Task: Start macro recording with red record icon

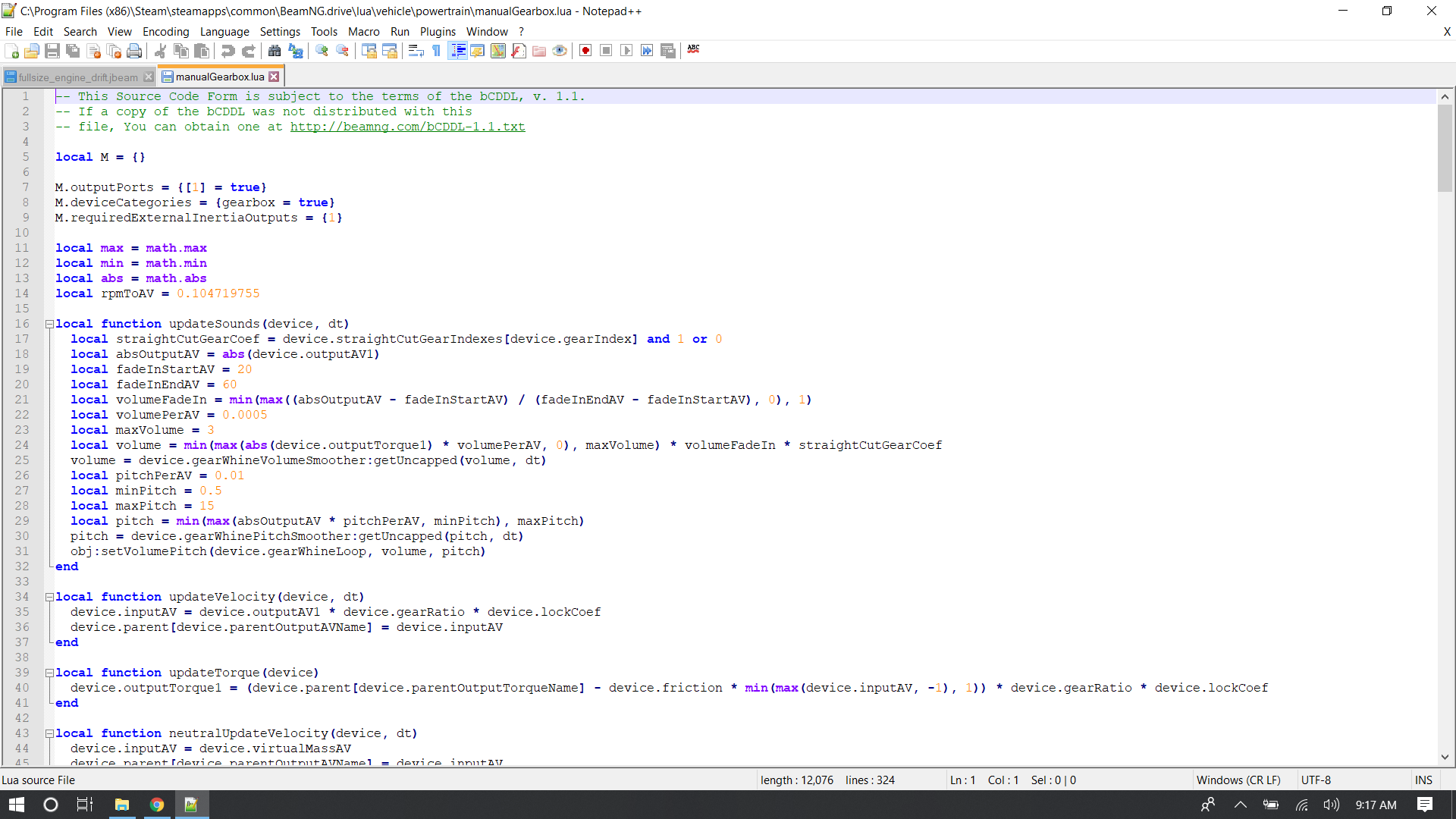Action: [585, 51]
